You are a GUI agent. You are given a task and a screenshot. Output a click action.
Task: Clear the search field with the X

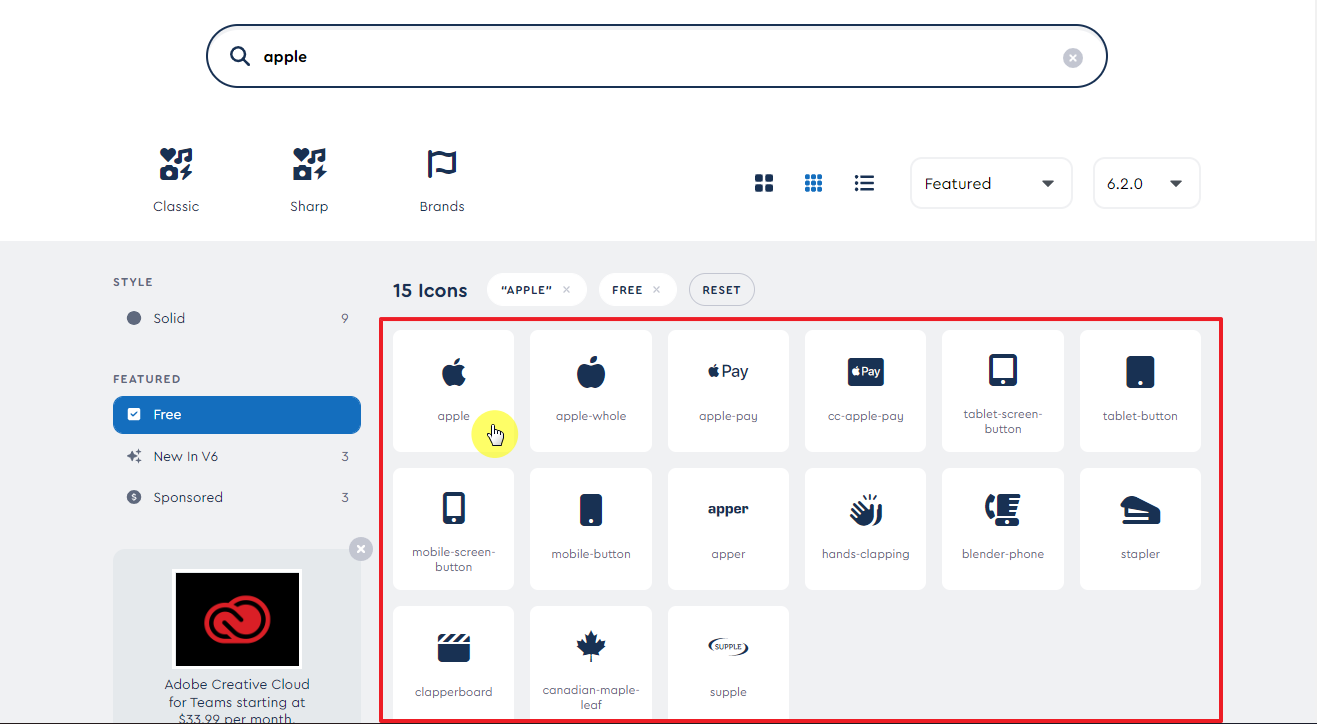click(x=1073, y=58)
